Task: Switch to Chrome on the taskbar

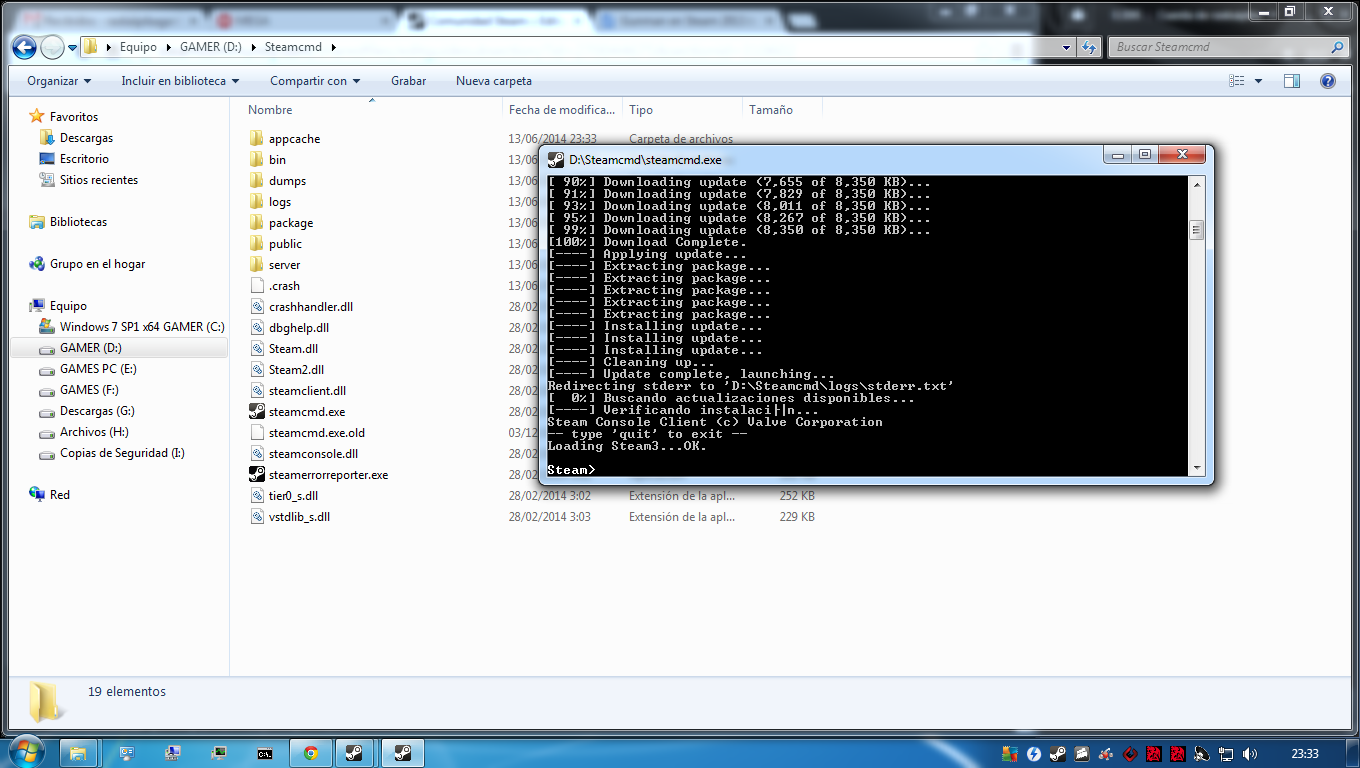Action: point(311,753)
